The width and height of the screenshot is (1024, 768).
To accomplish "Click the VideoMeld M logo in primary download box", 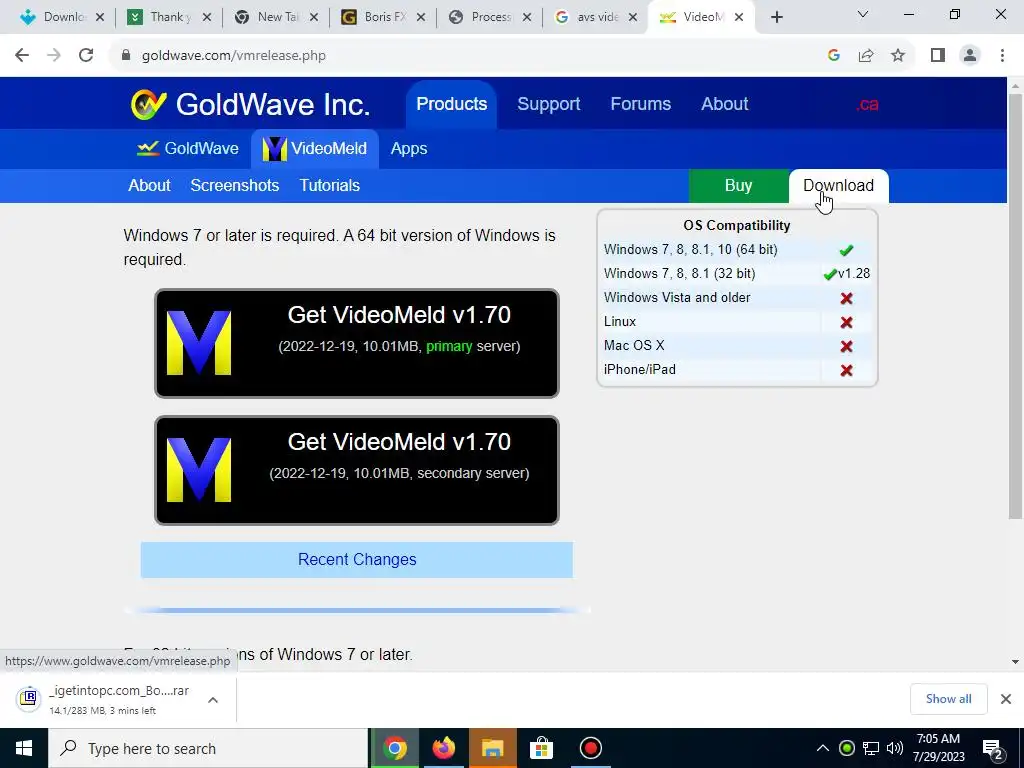I will [x=199, y=343].
